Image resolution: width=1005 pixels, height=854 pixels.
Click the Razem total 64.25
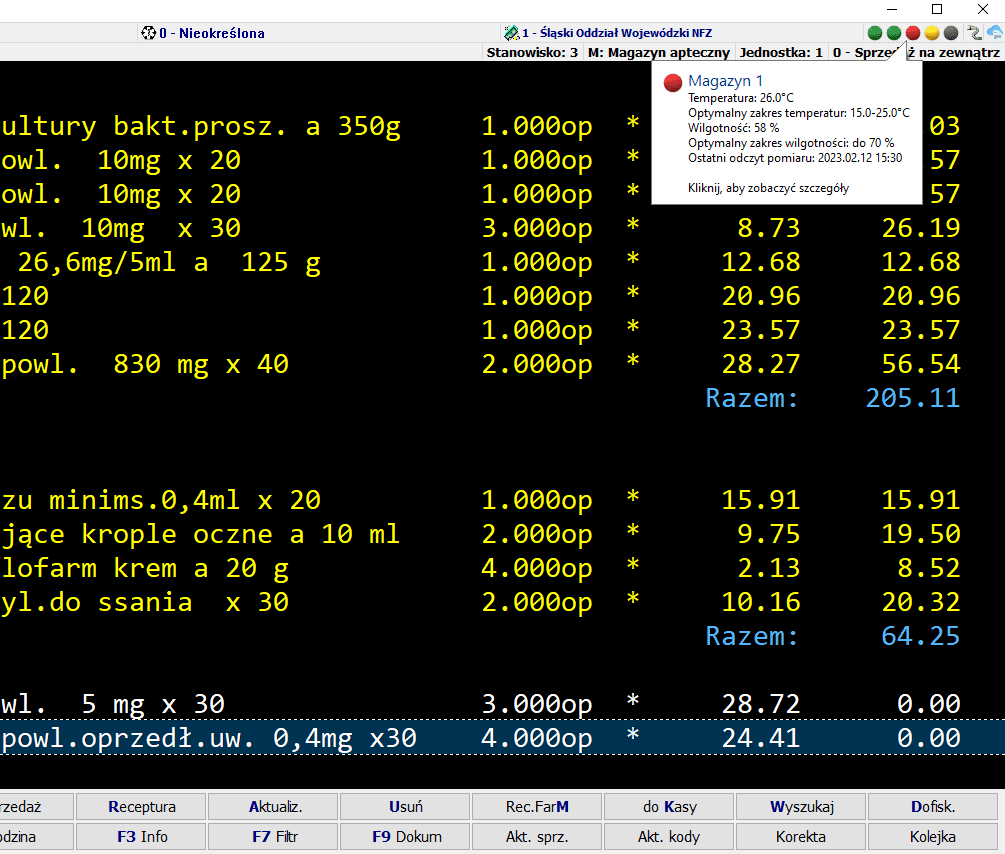click(920, 636)
